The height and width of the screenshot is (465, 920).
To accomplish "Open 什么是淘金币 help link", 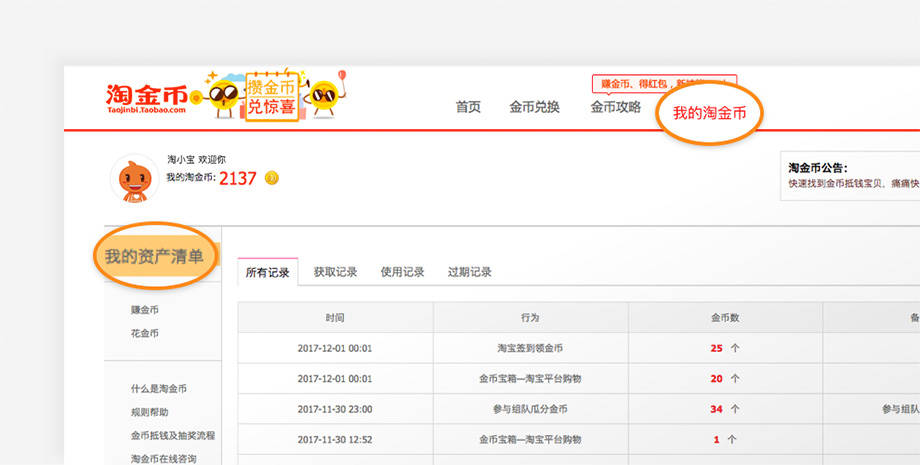I will click(x=158, y=389).
